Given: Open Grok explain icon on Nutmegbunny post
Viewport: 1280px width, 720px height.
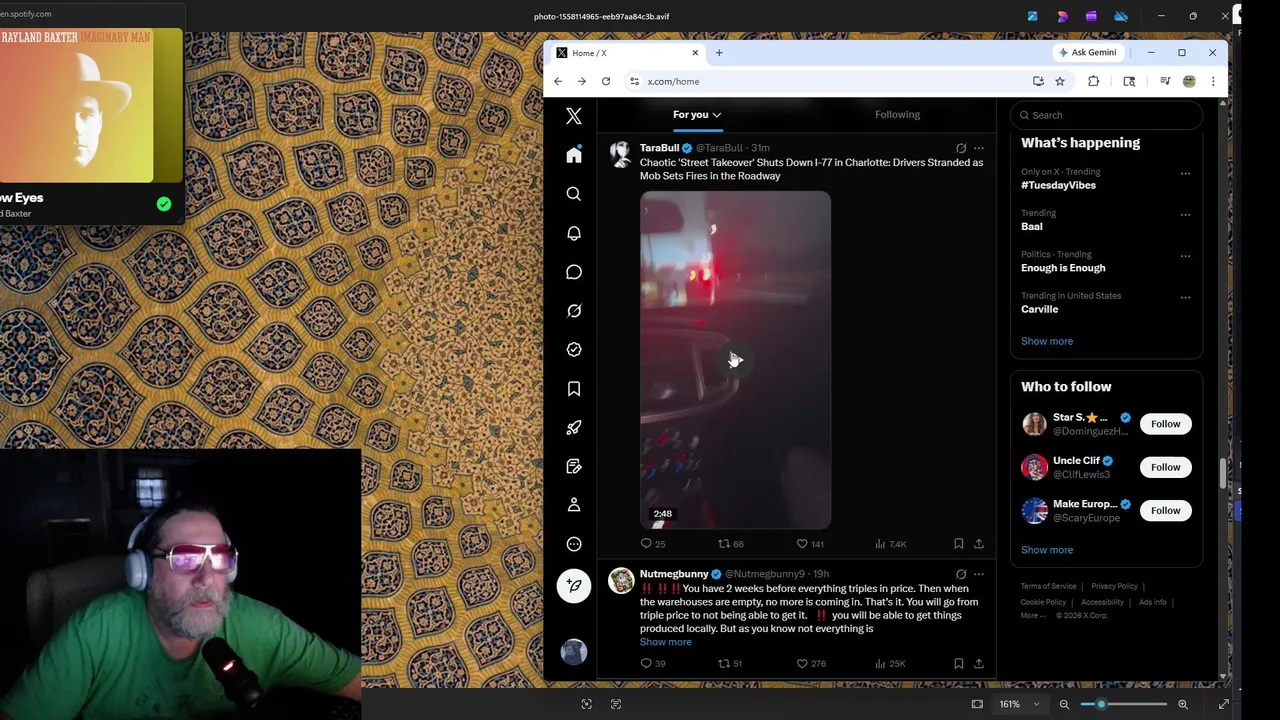Looking at the screenshot, I should (x=961, y=574).
